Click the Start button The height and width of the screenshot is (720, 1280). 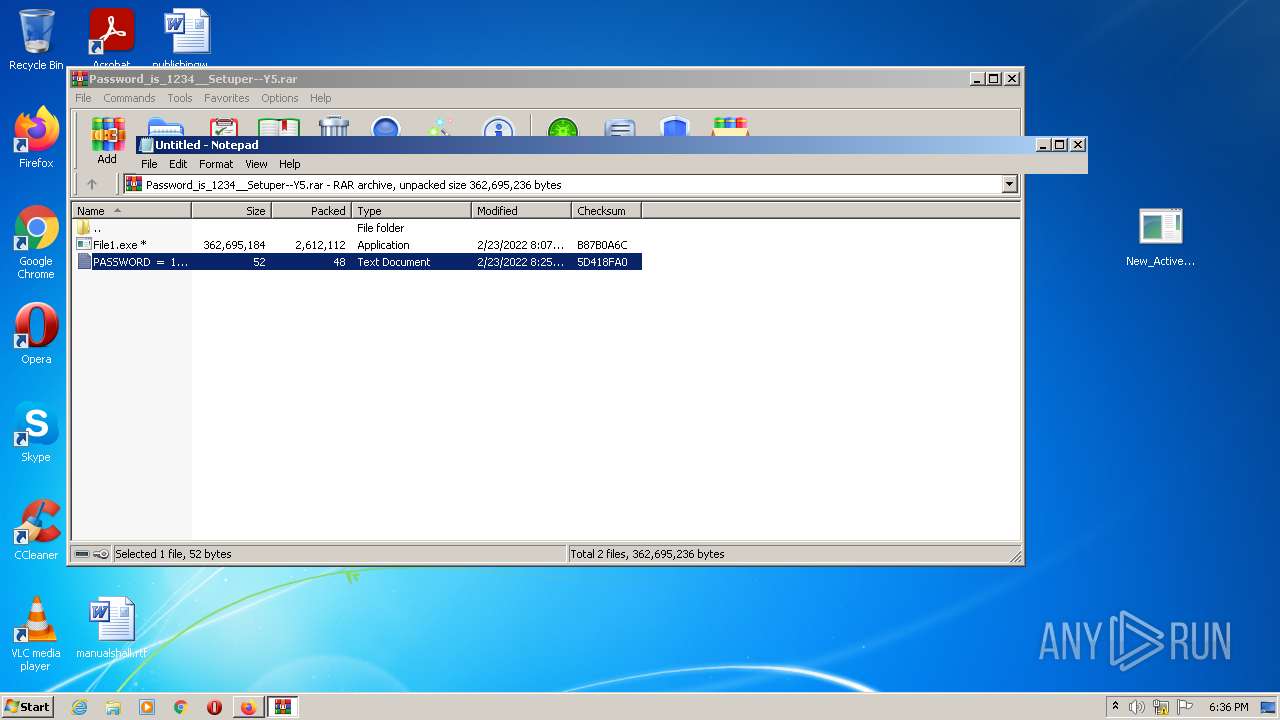pos(28,707)
